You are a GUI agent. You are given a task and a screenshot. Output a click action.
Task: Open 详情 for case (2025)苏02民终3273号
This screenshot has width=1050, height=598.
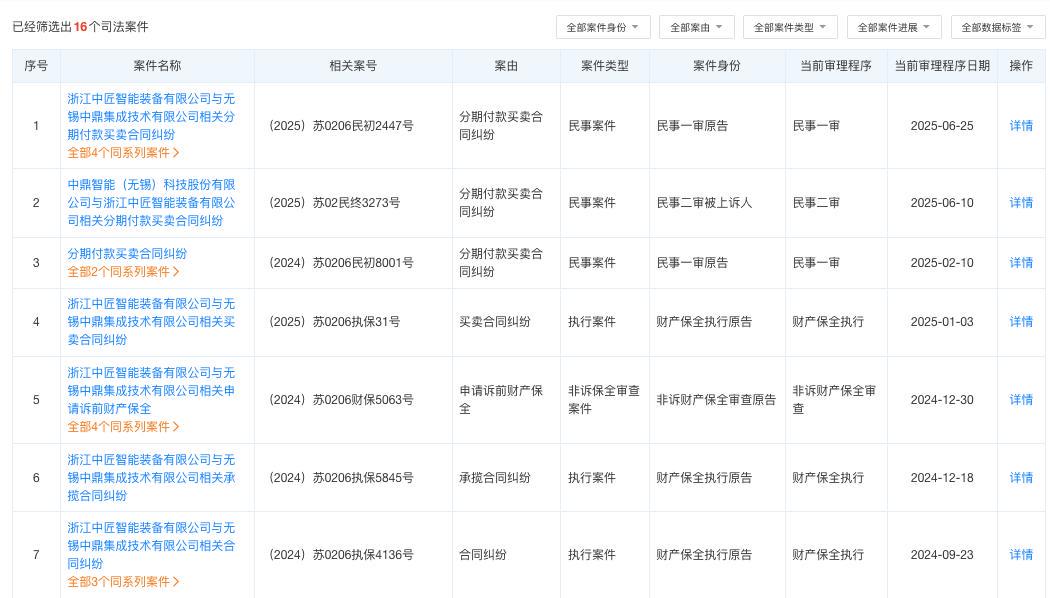(1021, 203)
